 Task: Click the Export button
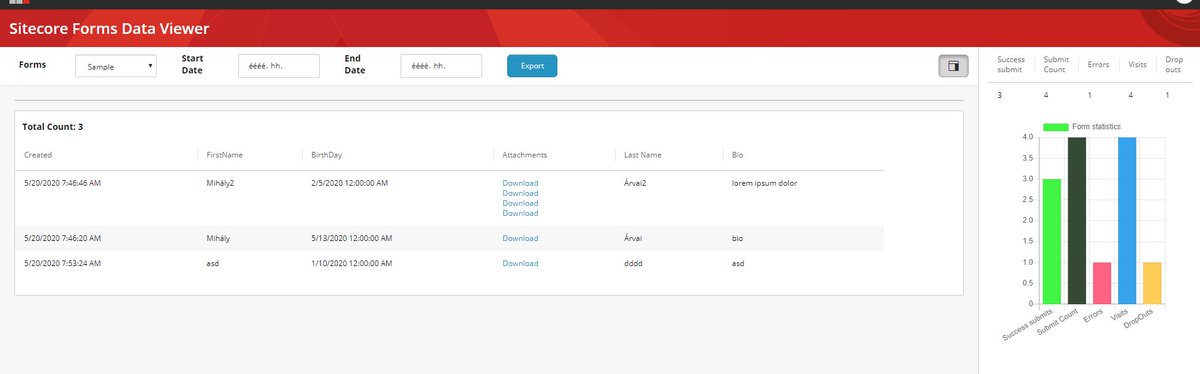pos(532,66)
